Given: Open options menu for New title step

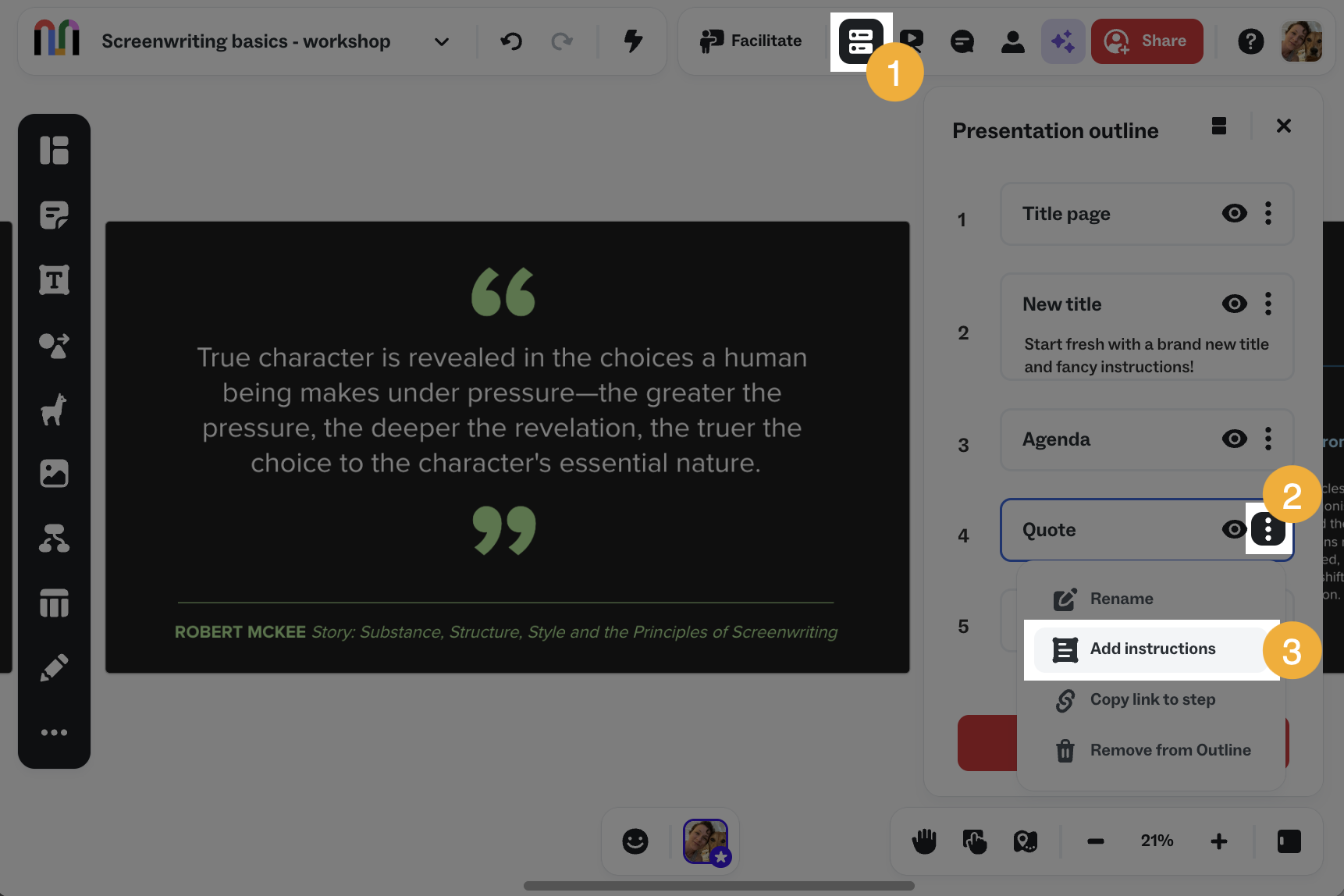Looking at the screenshot, I should 1268,304.
